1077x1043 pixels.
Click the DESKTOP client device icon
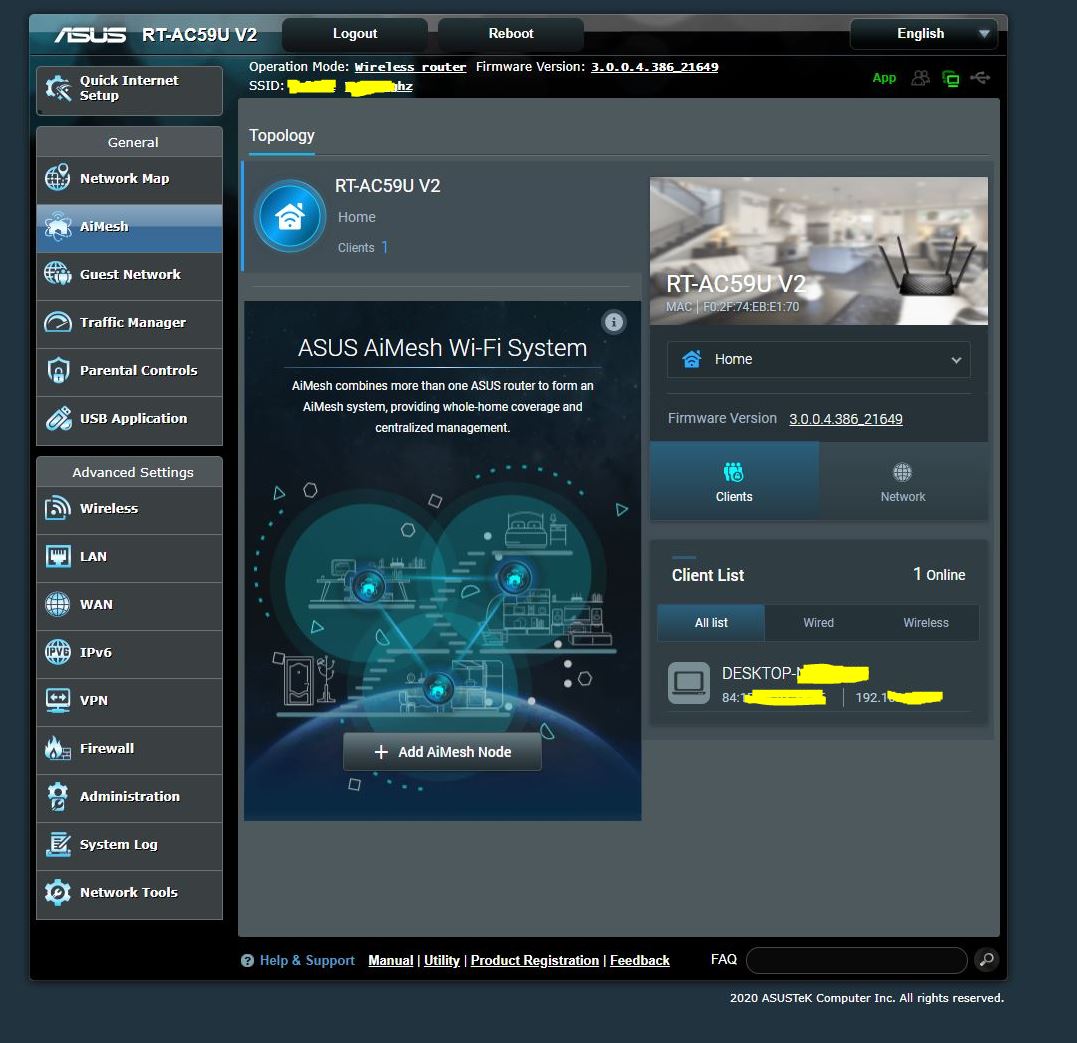689,683
